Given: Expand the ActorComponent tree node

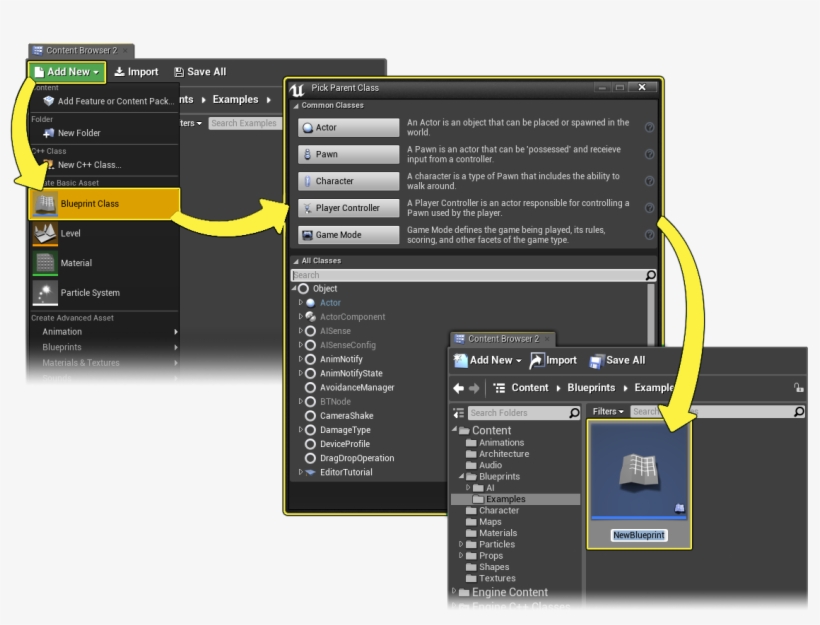Looking at the screenshot, I should click(x=300, y=317).
